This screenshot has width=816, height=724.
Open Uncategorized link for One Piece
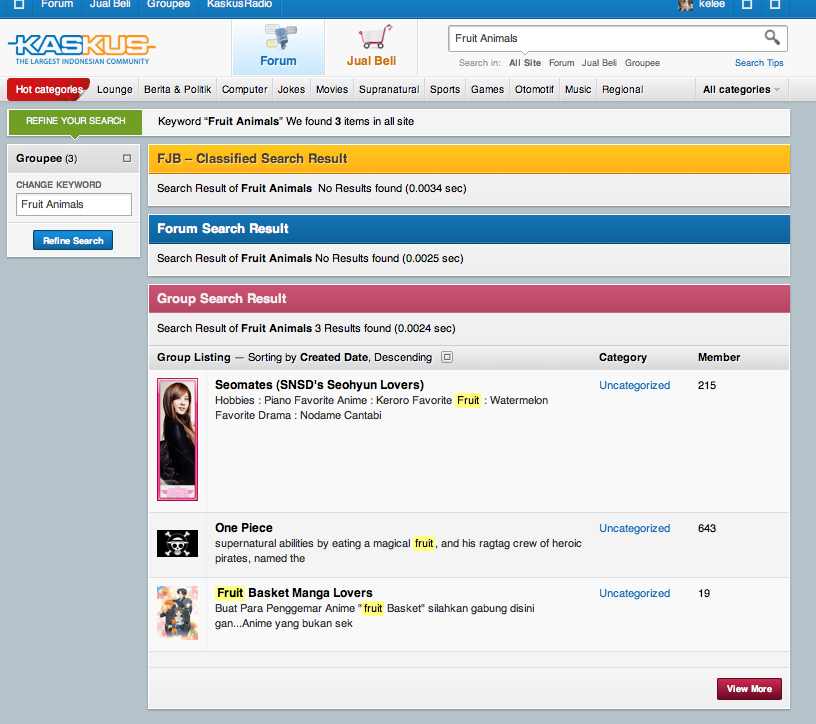634,528
